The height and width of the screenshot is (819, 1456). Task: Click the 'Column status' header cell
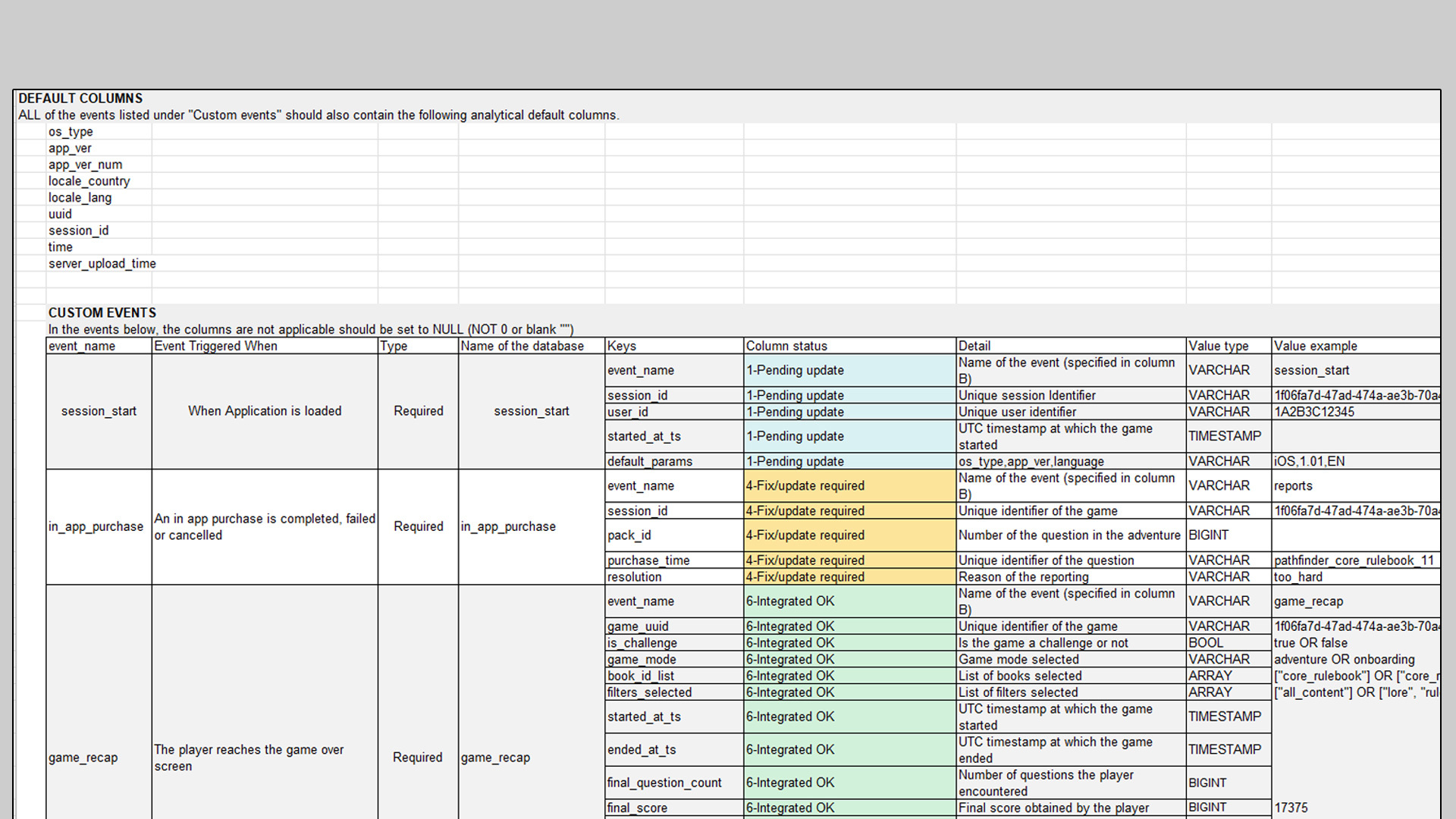[849, 346]
